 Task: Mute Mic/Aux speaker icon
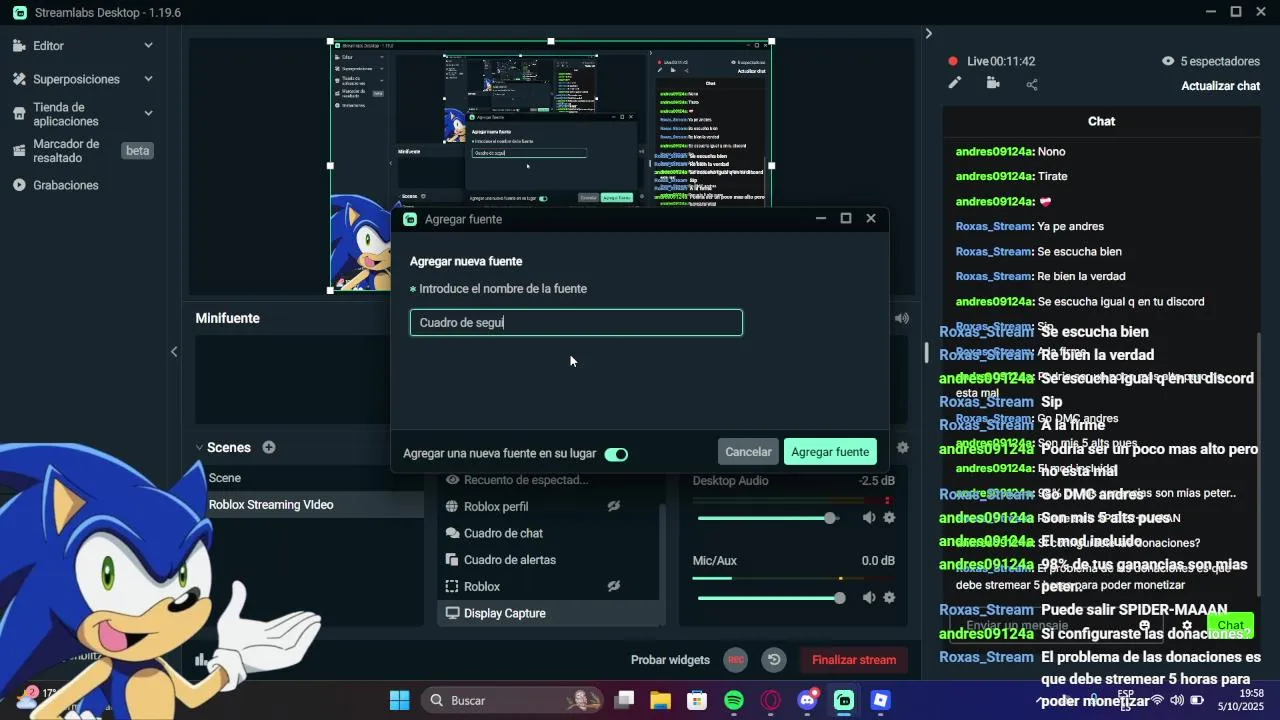tap(869, 598)
